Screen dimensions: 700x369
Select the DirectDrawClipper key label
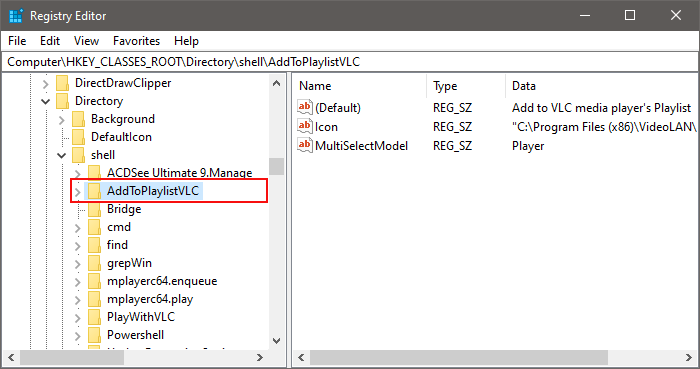coord(123,83)
